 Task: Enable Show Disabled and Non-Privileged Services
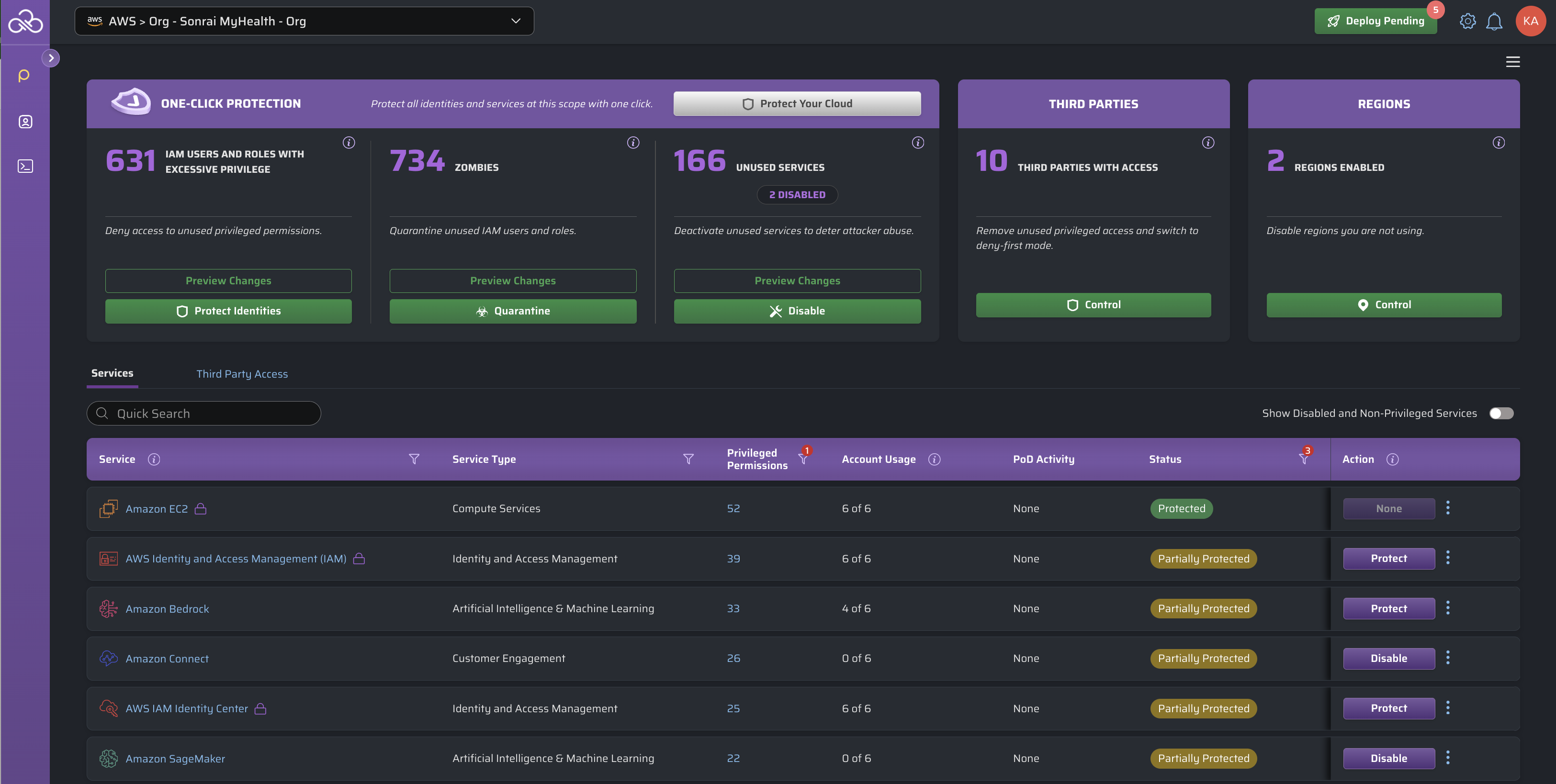(1501, 413)
